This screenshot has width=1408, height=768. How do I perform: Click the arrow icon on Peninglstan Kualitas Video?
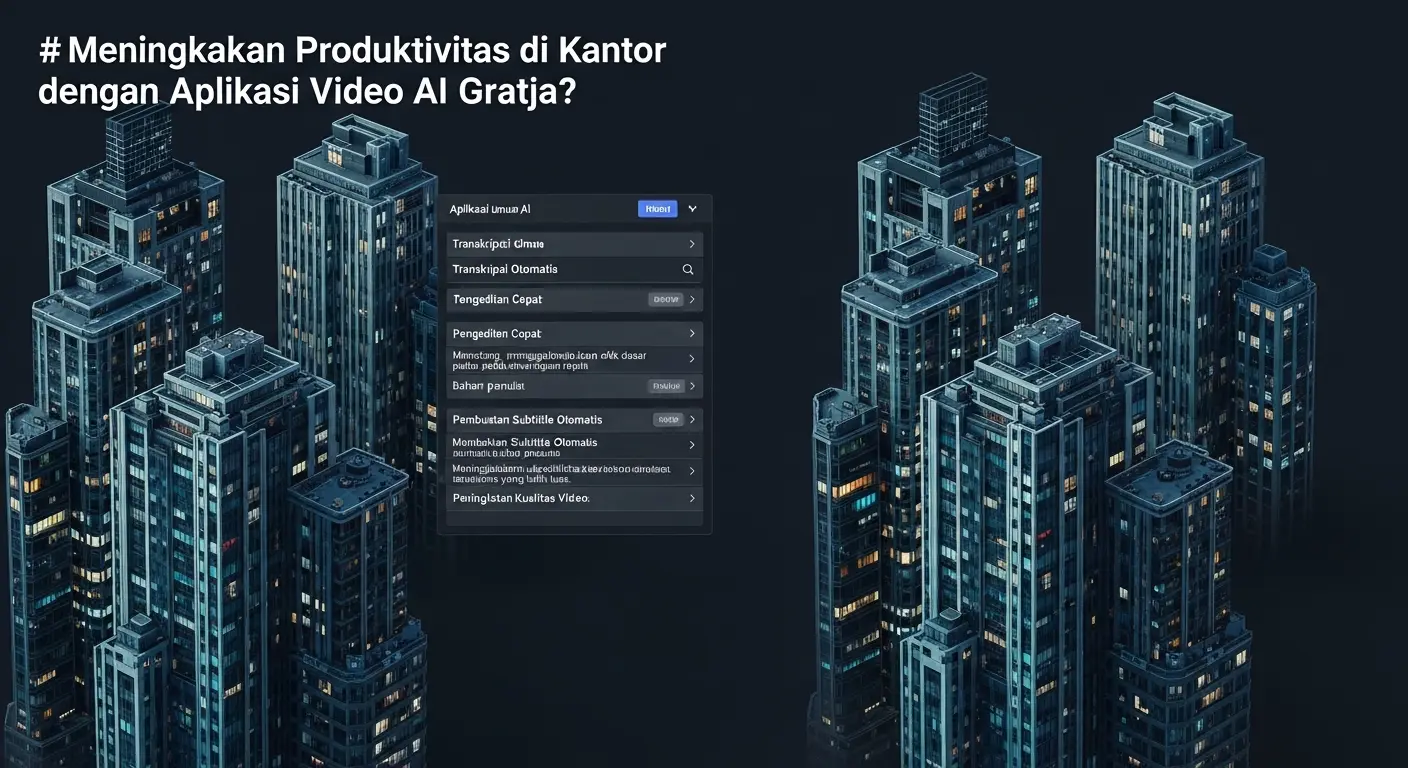(692, 498)
